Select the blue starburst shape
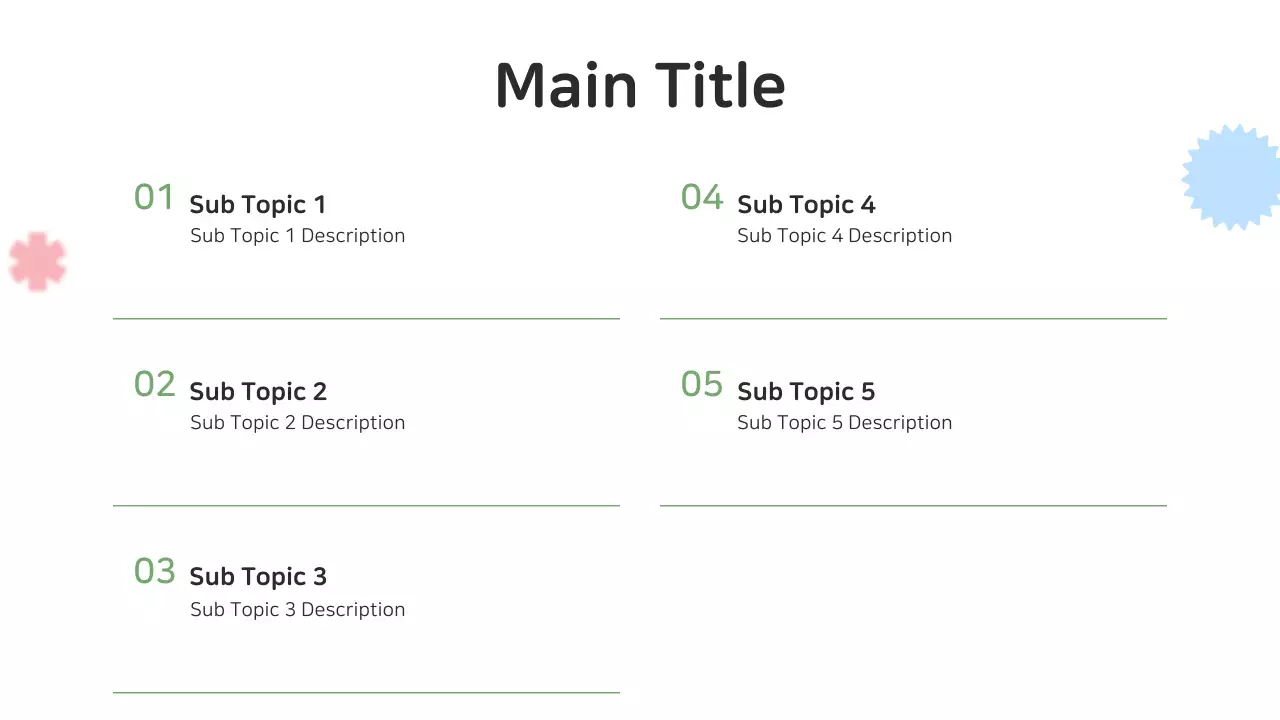 click(x=1234, y=177)
